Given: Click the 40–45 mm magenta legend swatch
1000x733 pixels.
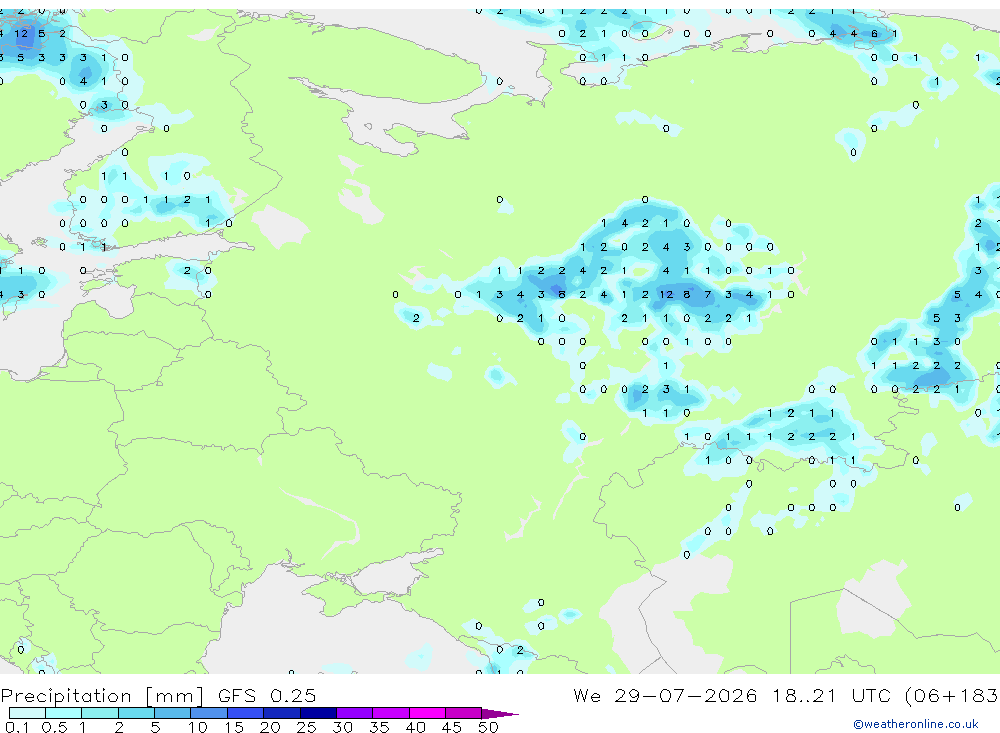Looking at the screenshot, I should point(427,713).
